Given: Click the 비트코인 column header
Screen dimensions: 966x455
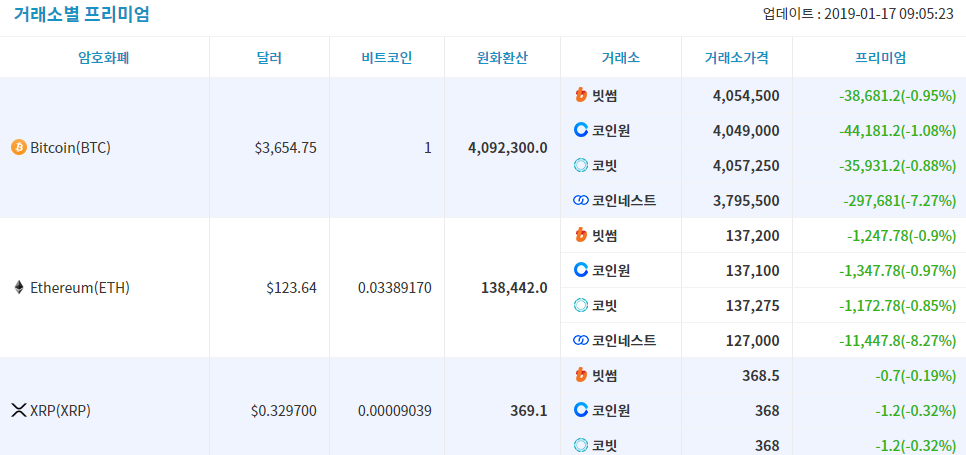Looking at the screenshot, I should (x=387, y=58).
